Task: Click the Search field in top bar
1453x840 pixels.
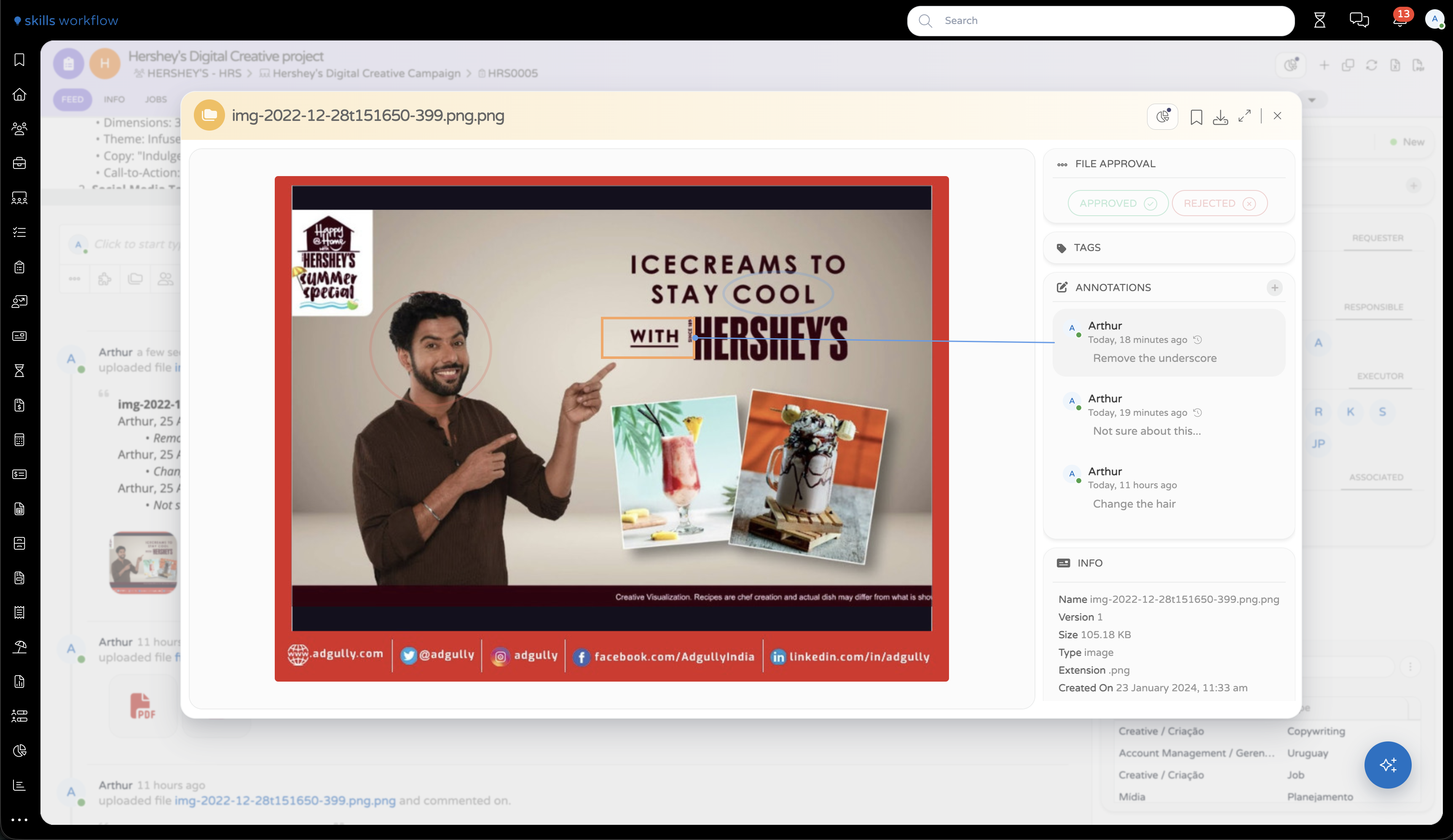Action: 1100,21
